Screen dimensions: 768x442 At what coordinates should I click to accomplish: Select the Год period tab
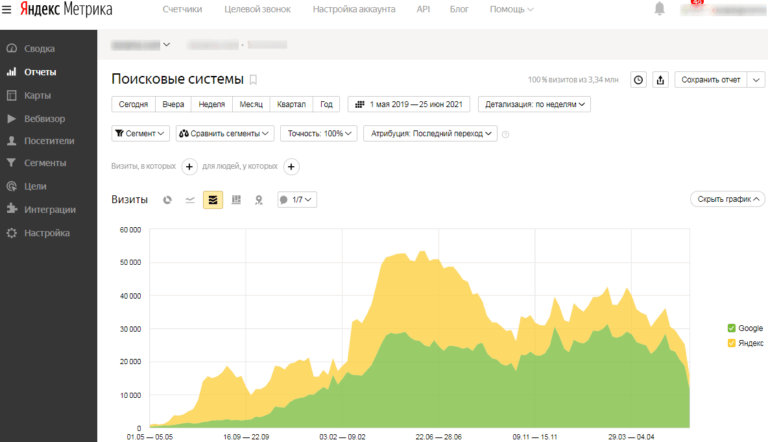point(327,104)
